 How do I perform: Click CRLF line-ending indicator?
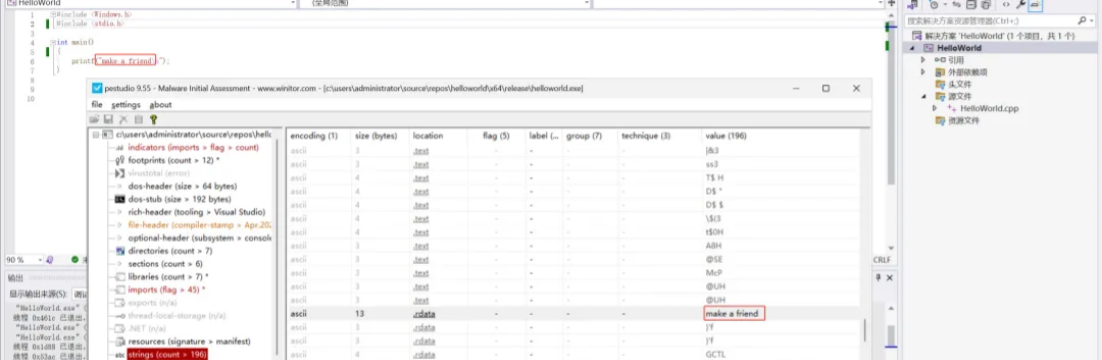tap(881, 260)
